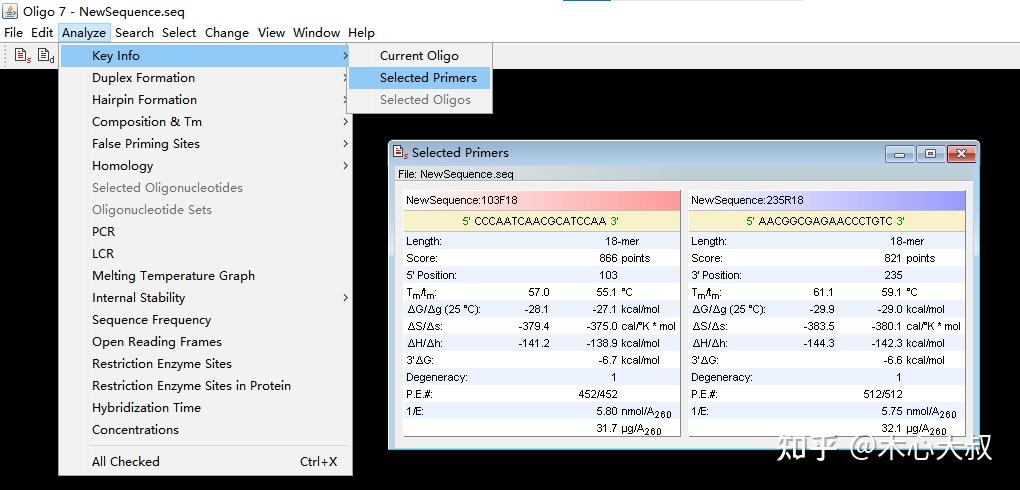Click the Selected Primers window title icon

point(400,153)
